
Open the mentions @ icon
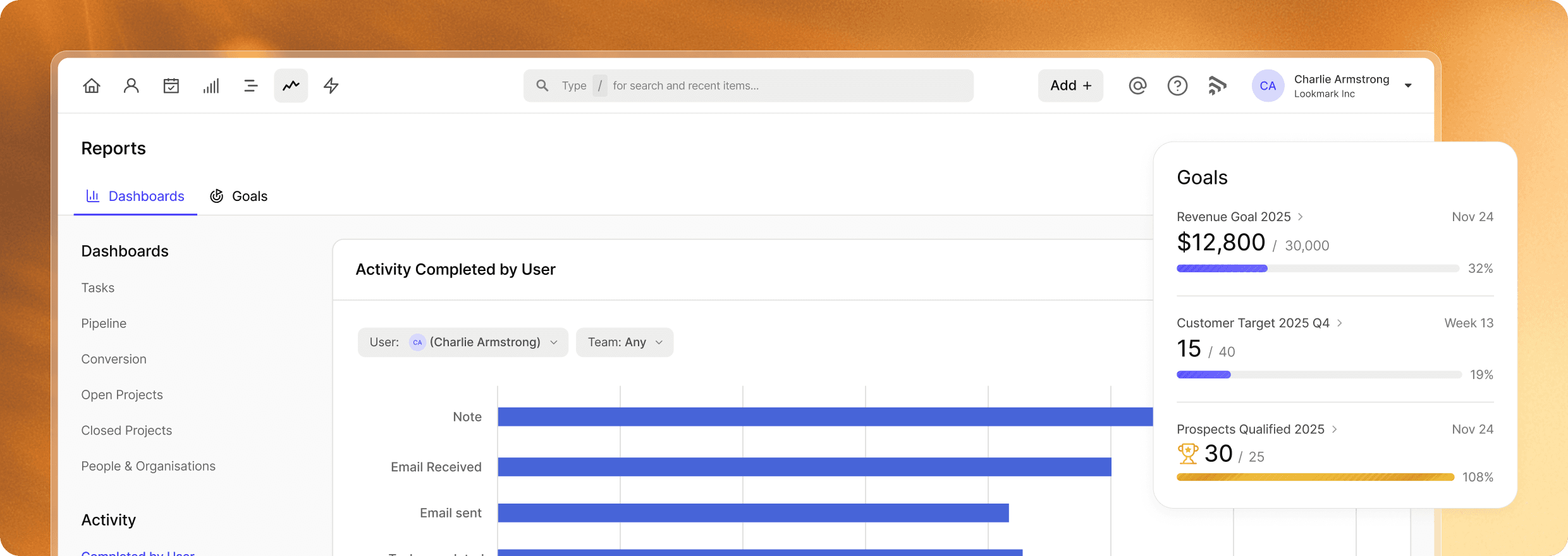tap(1137, 85)
